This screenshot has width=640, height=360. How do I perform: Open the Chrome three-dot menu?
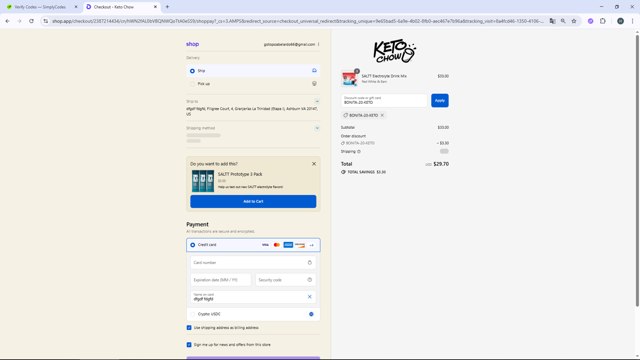click(x=632, y=21)
